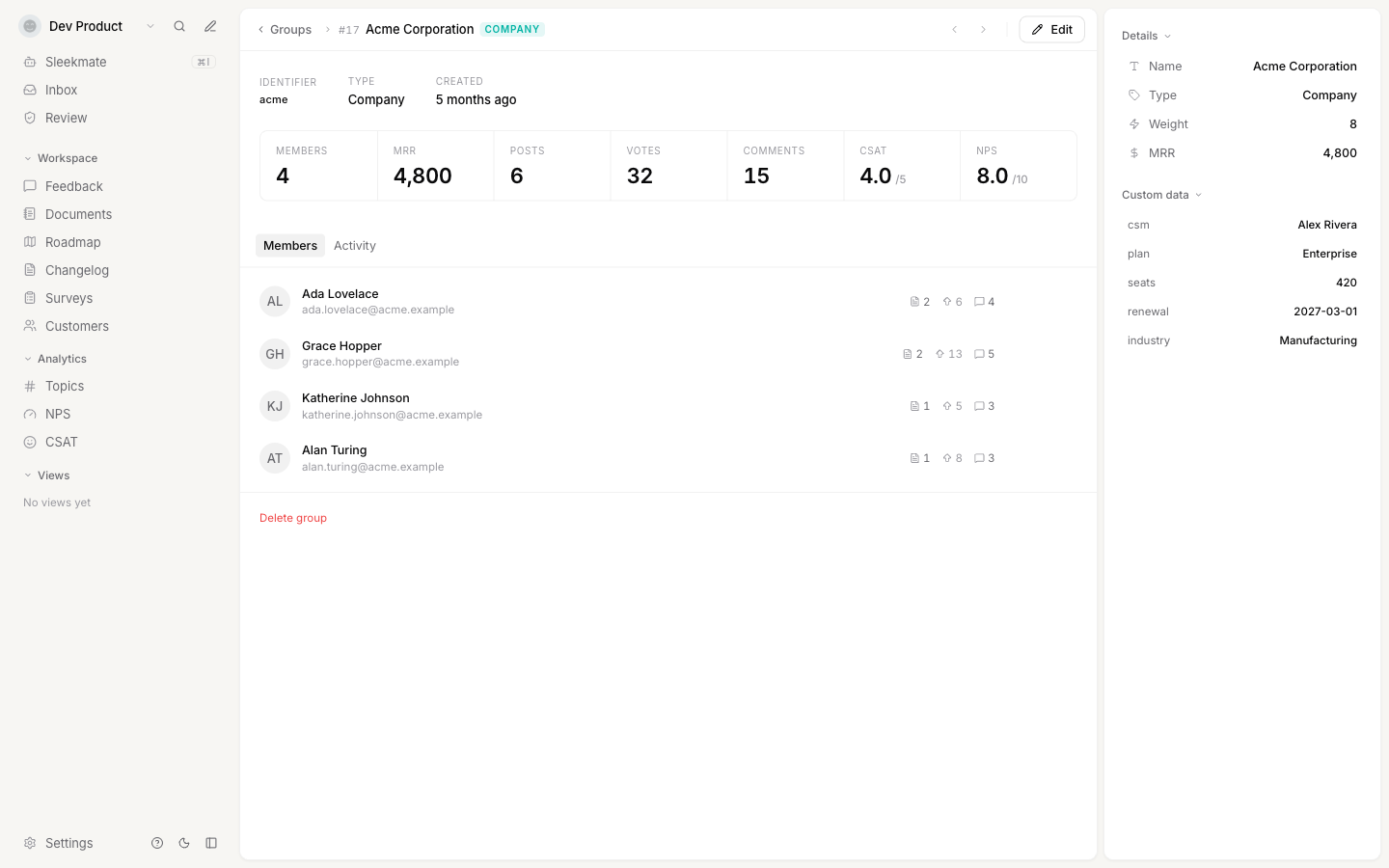Open Settings
This screenshot has width=1389, height=868.
click(x=59, y=843)
